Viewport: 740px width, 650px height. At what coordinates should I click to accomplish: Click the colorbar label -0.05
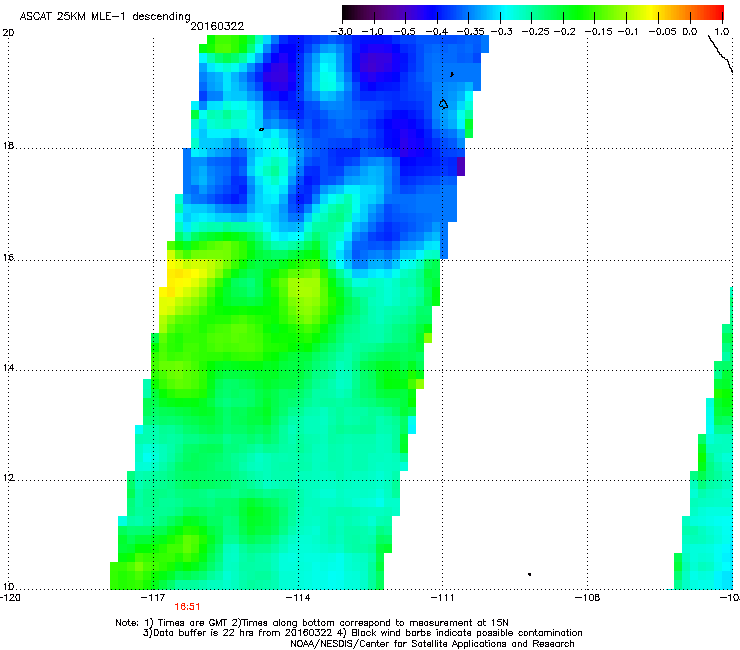coord(662,32)
